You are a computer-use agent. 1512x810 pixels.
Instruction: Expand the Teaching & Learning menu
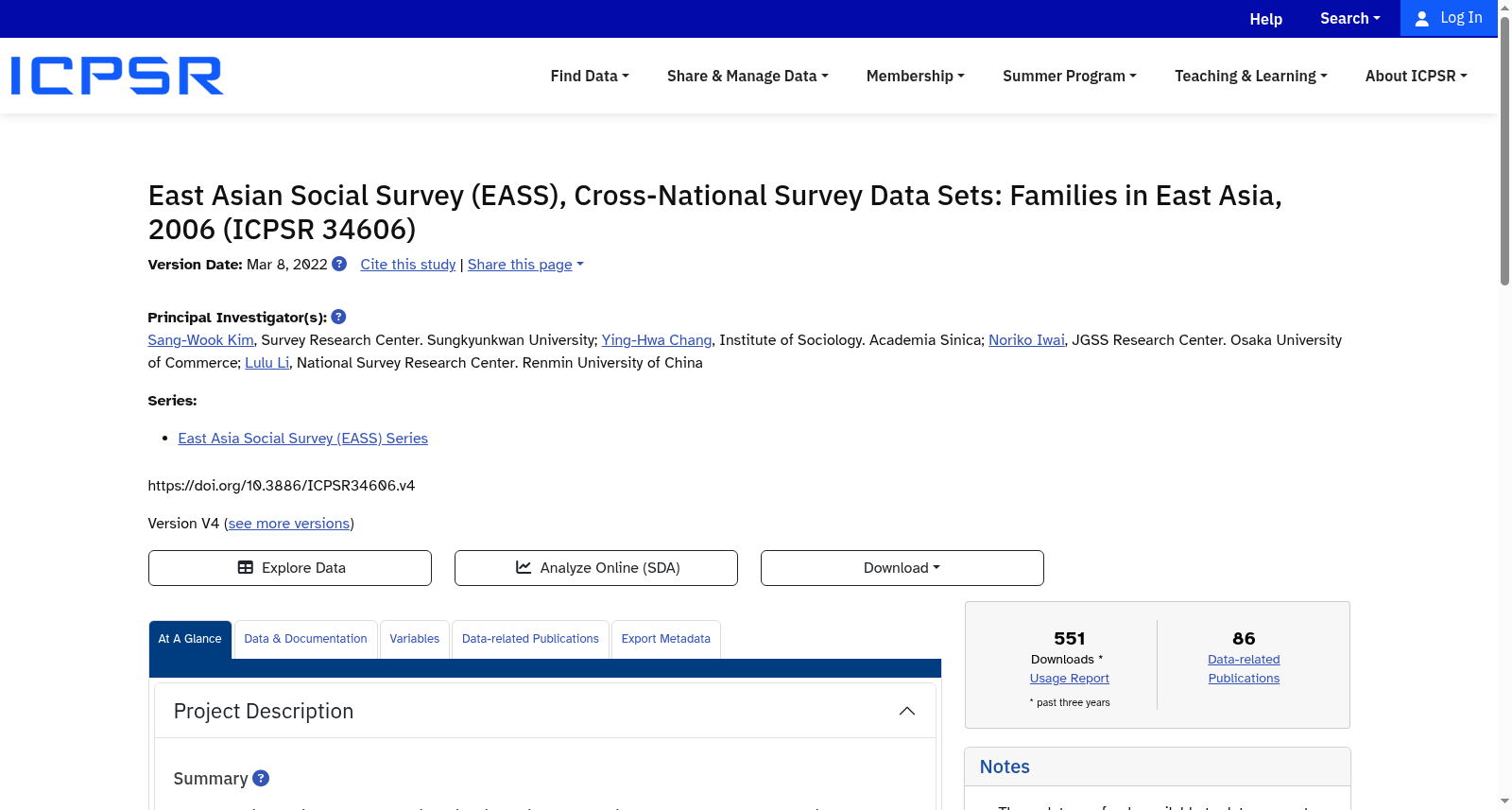[x=1251, y=76]
